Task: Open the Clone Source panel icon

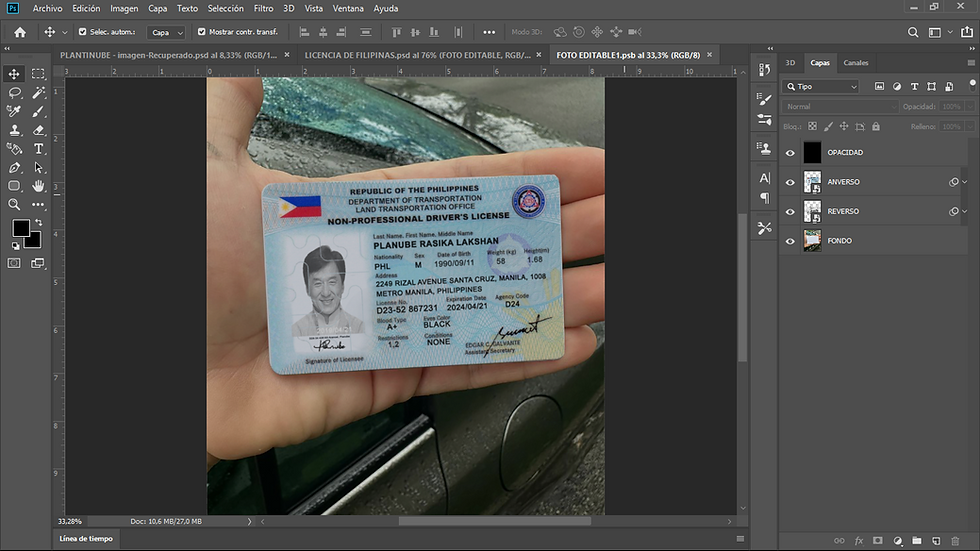Action: tap(764, 148)
